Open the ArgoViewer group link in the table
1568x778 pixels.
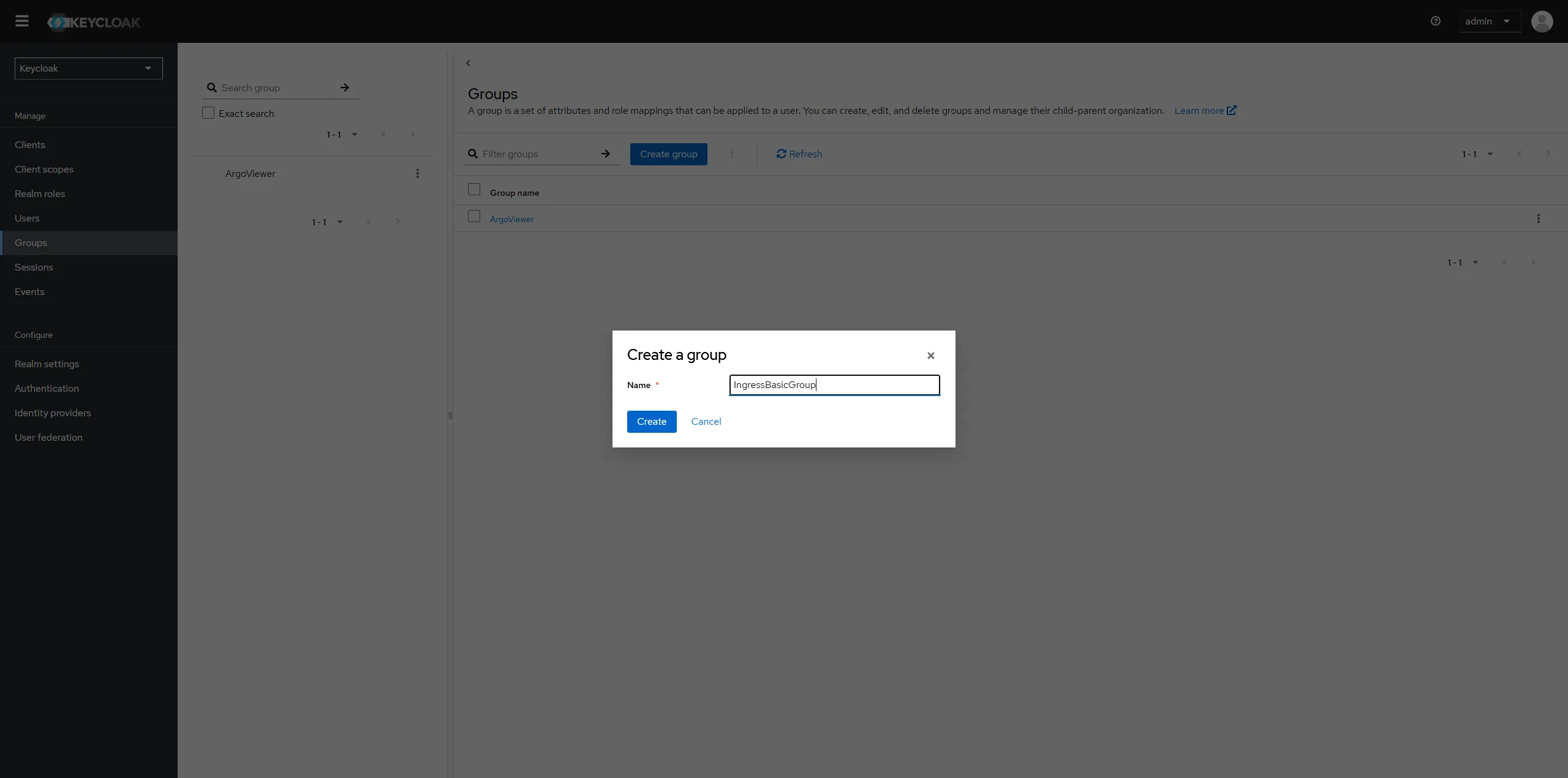coord(511,219)
